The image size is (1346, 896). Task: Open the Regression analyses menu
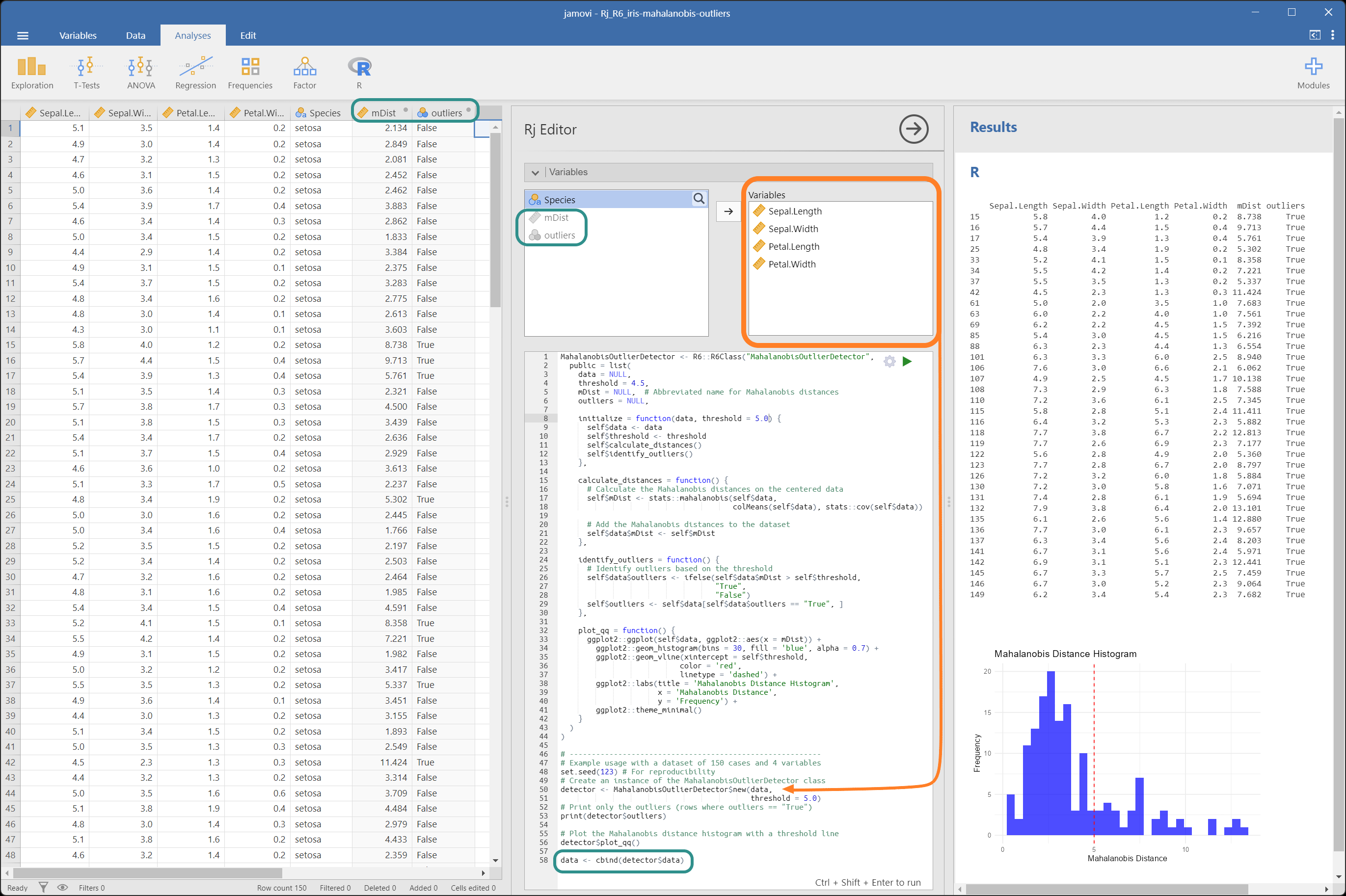[195, 73]
